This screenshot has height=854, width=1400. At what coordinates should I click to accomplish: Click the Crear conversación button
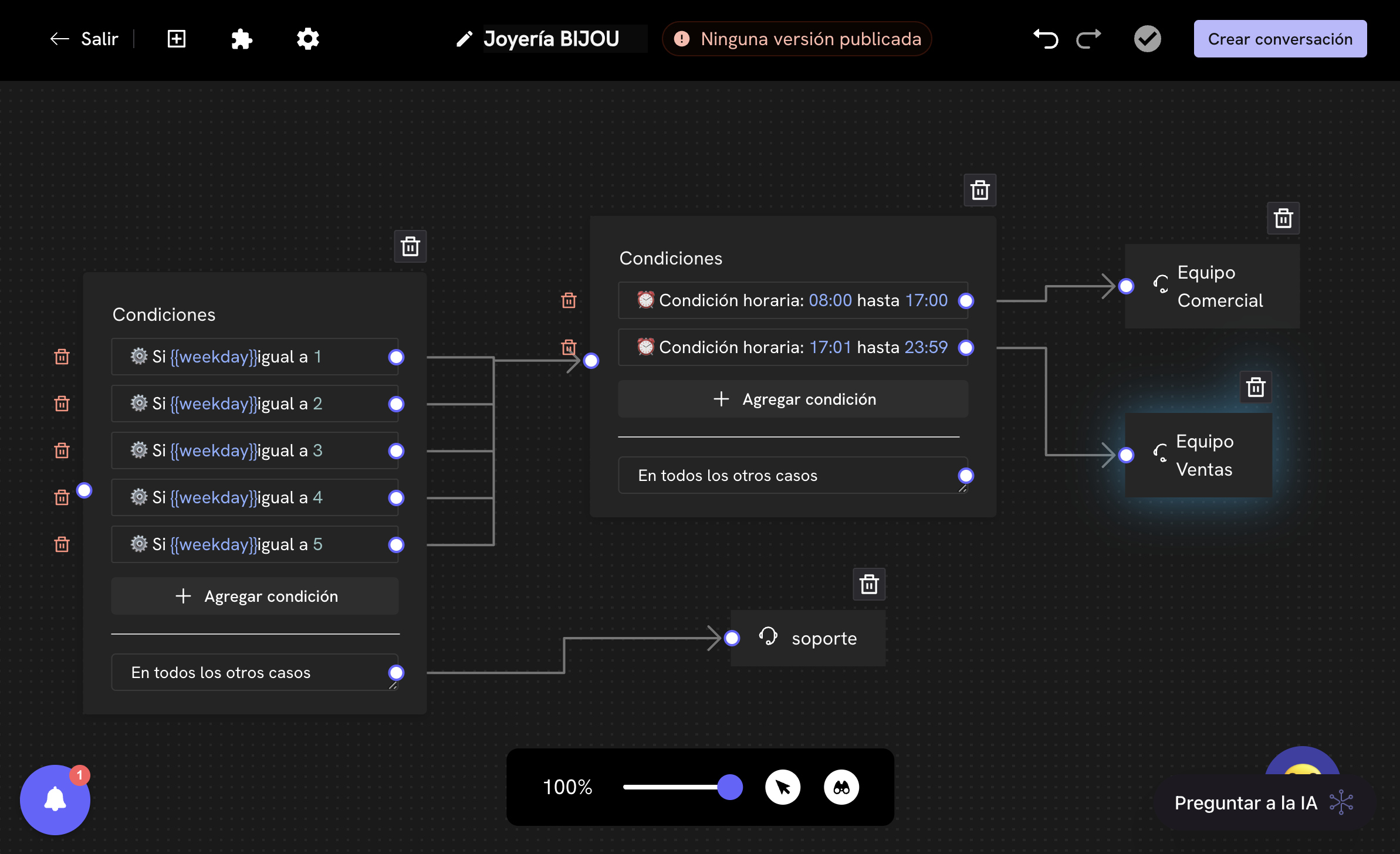tap(1280, 39)
